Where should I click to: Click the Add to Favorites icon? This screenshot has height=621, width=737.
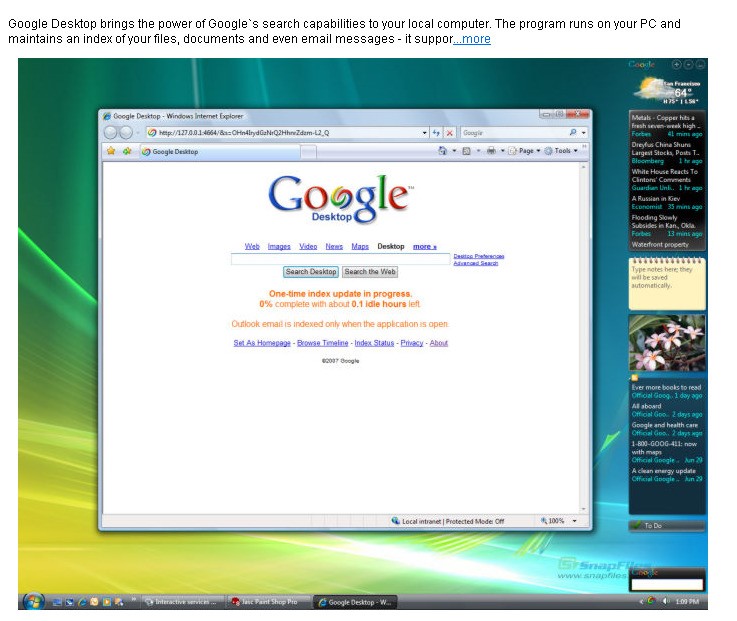pos(127,151)
